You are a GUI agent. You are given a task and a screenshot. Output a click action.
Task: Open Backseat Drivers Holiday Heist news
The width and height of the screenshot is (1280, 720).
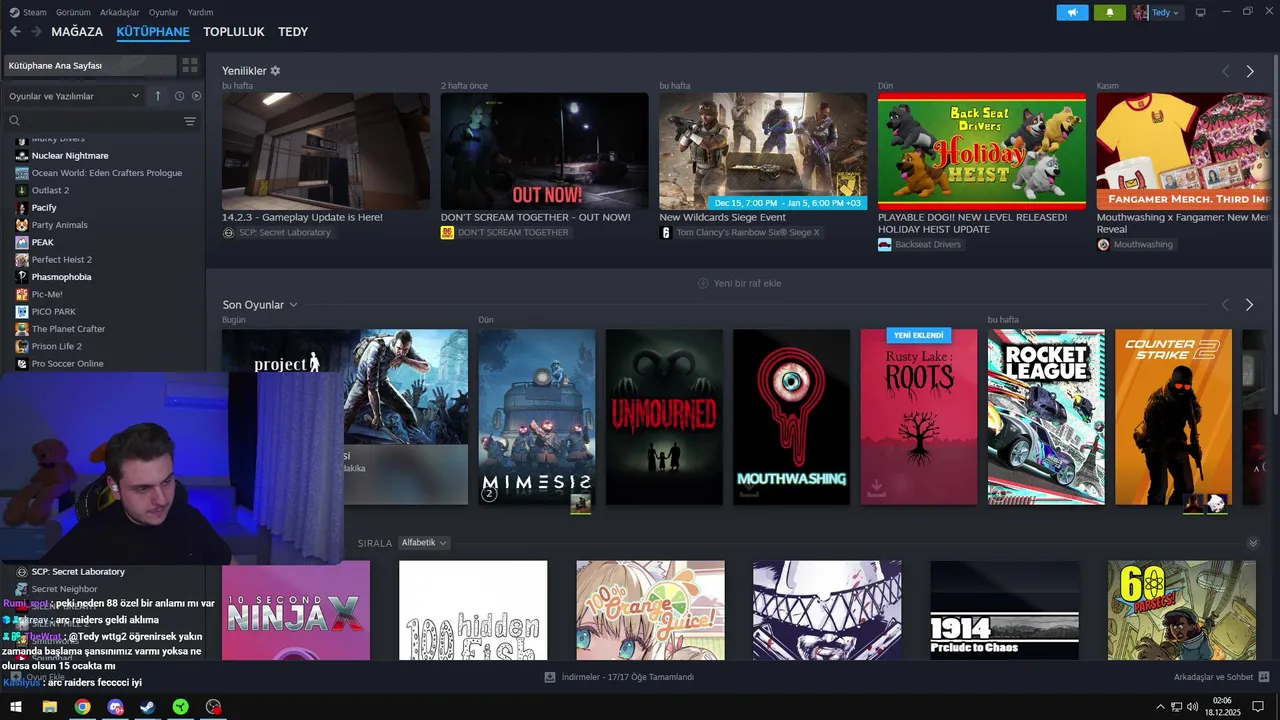tap(982, 151)
